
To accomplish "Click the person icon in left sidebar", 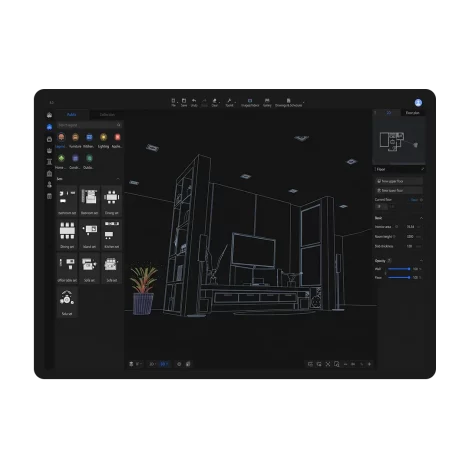I will coord(49,185).
